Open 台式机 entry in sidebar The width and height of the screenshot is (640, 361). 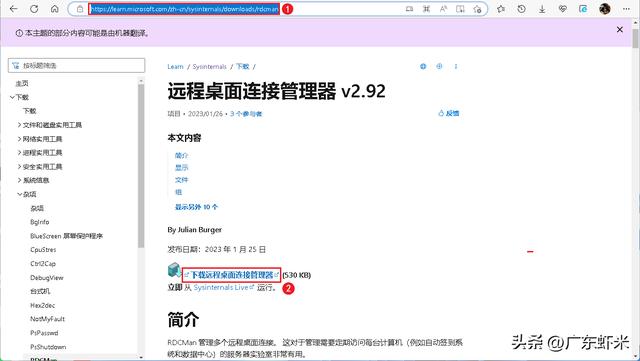click(40, 291)
